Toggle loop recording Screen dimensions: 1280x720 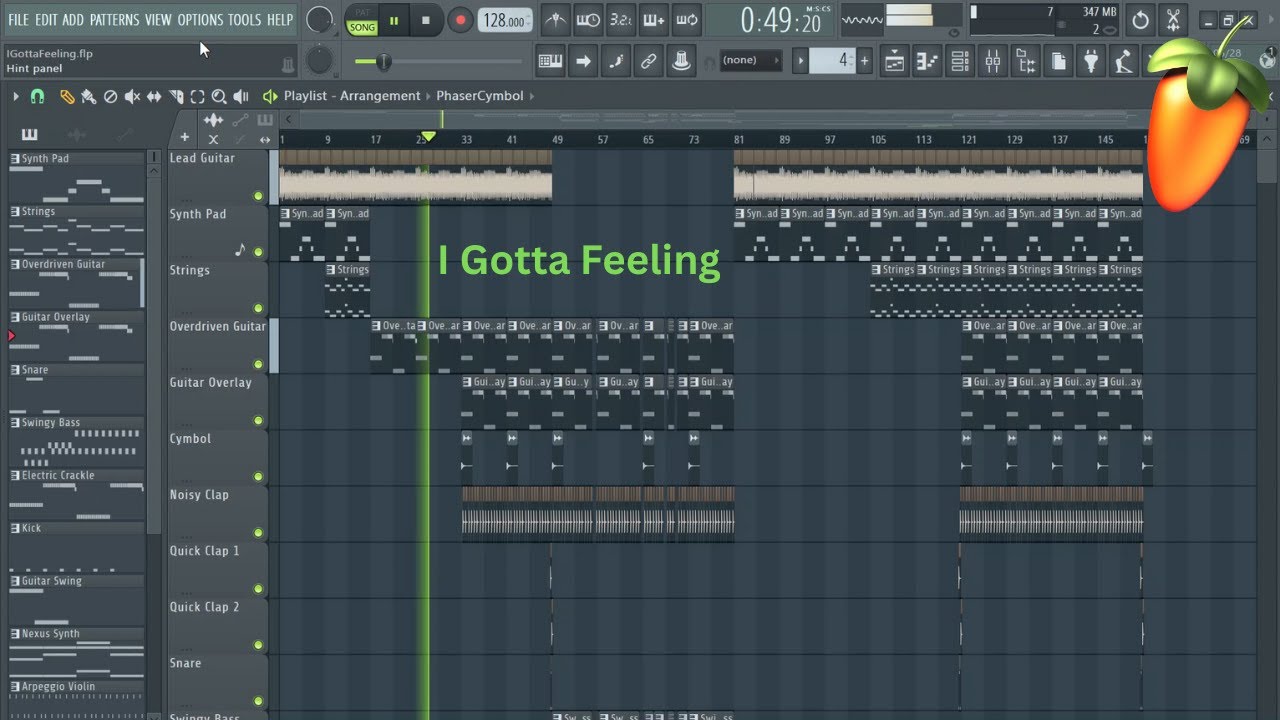click(686, 19)
